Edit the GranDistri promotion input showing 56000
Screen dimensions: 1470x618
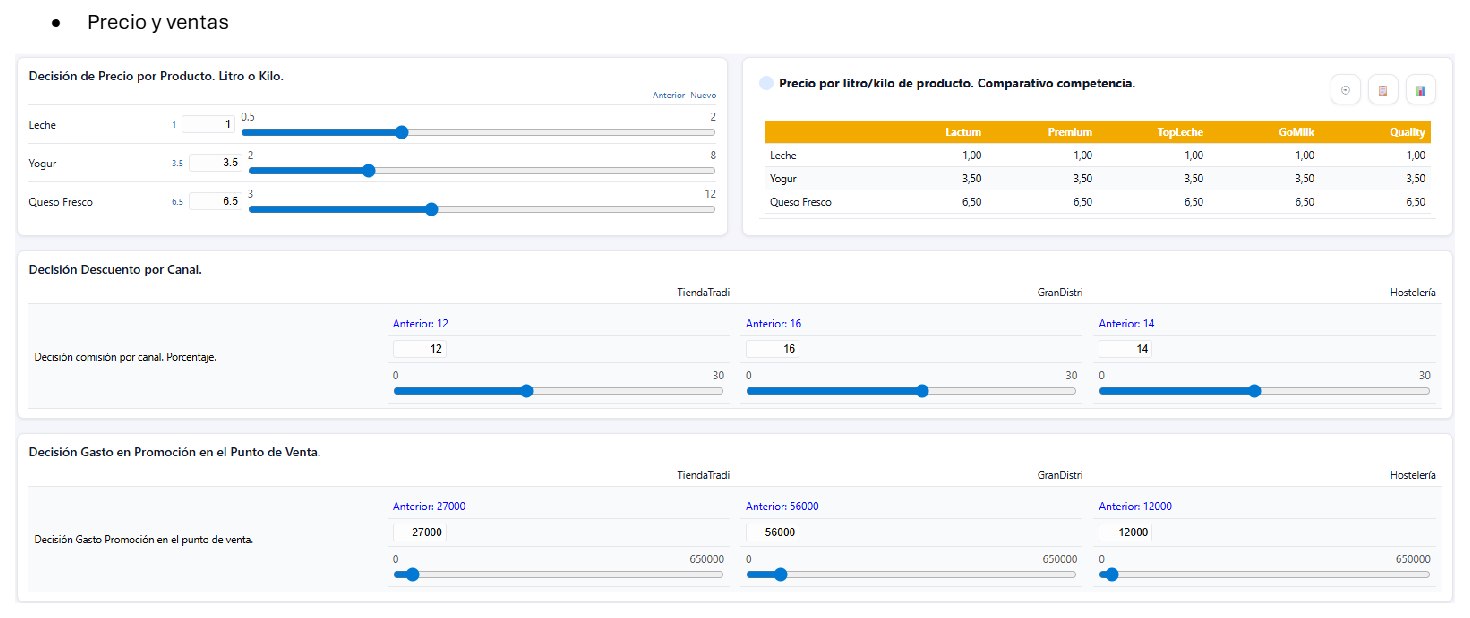pyautogui.click(x=773, y=532)
